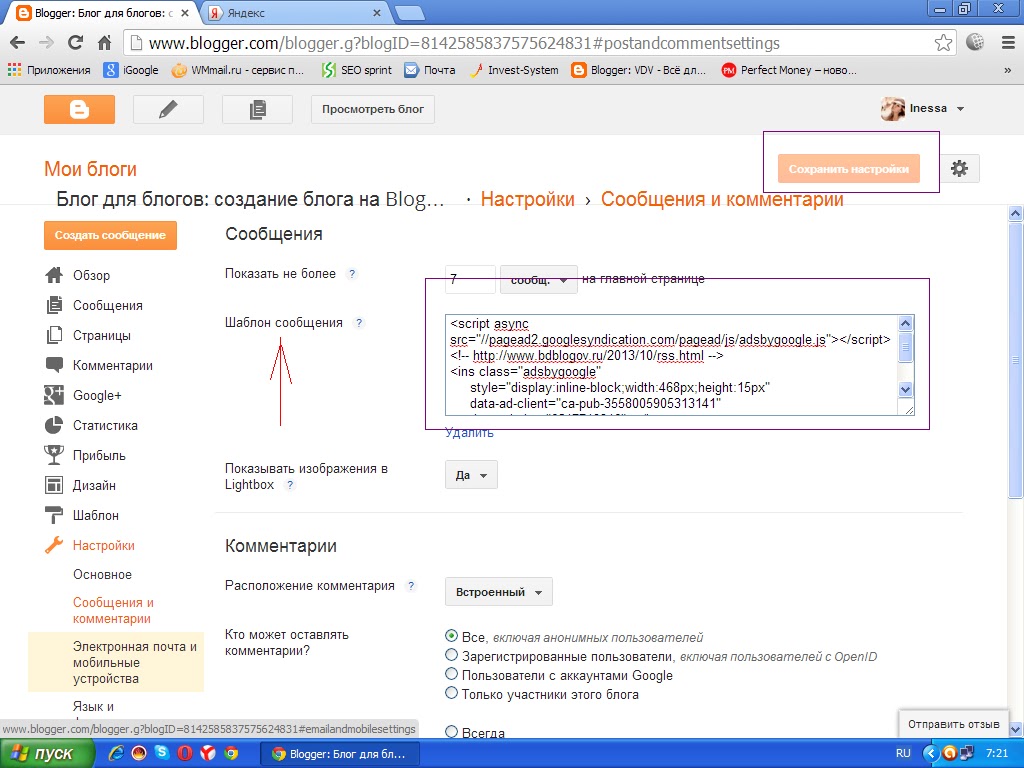1024x768 pixels.
Task: Launch Internet Explorer from the taskbar
Action: click(116, 753)
